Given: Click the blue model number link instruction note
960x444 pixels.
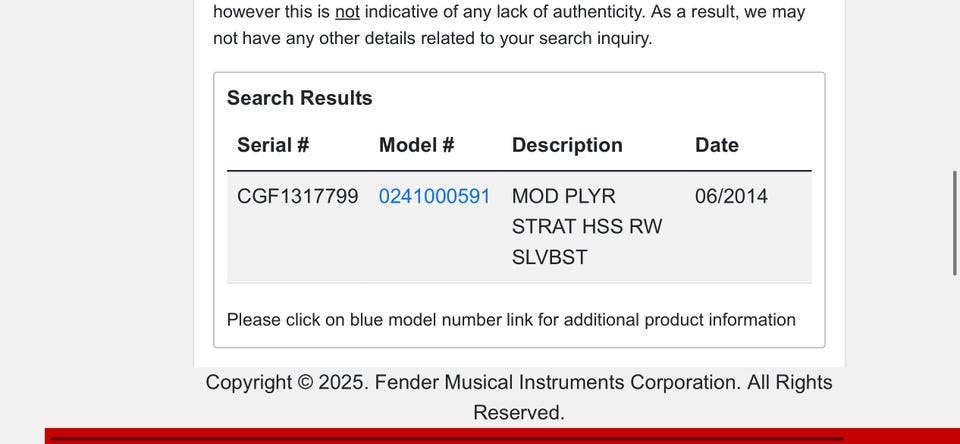Looking at the screenshot, I should click(511, 320).
